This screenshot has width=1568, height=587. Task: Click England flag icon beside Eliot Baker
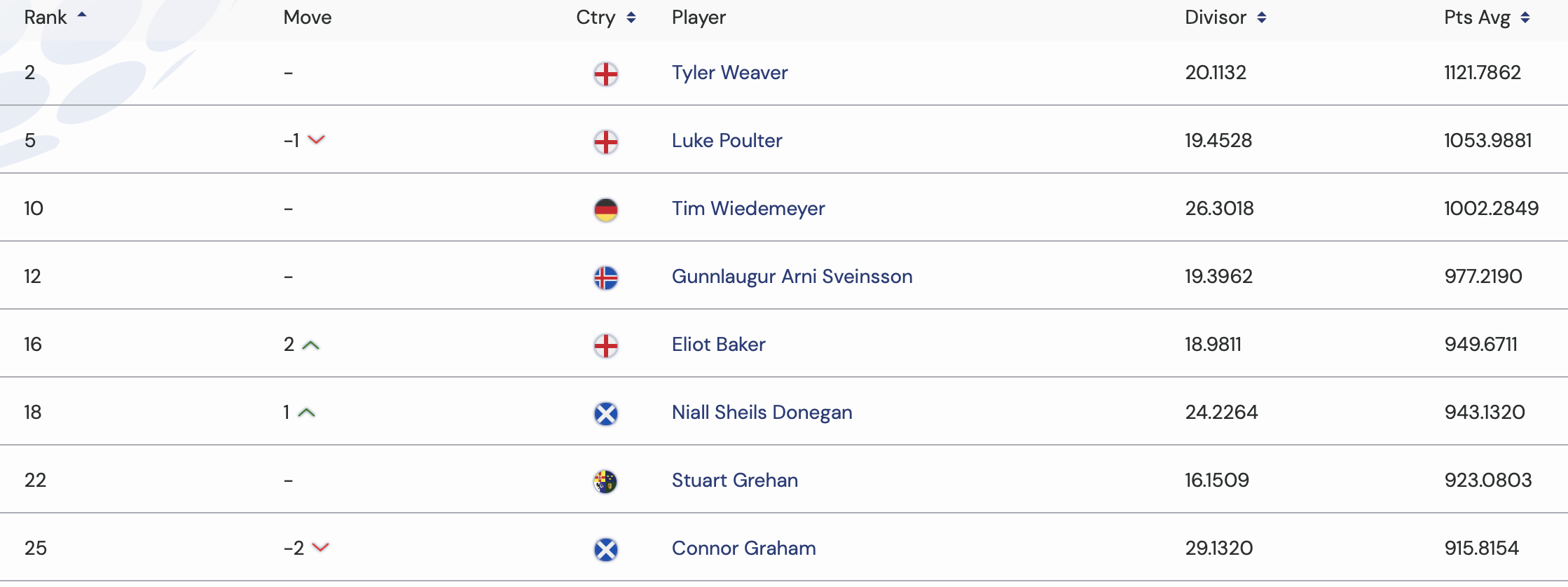606,345
